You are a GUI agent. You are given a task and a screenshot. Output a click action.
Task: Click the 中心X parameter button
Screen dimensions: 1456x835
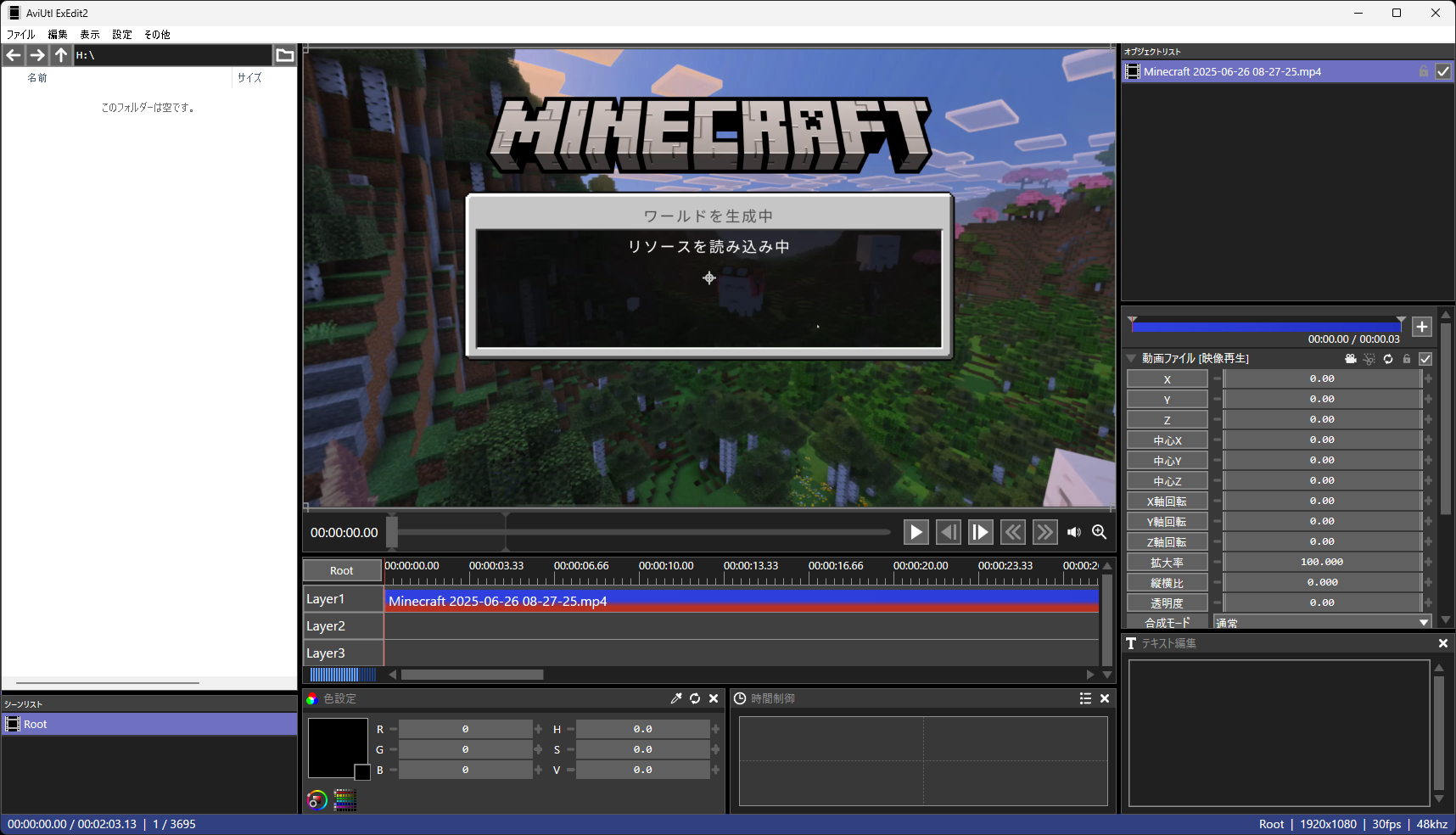pos(1168,440)
